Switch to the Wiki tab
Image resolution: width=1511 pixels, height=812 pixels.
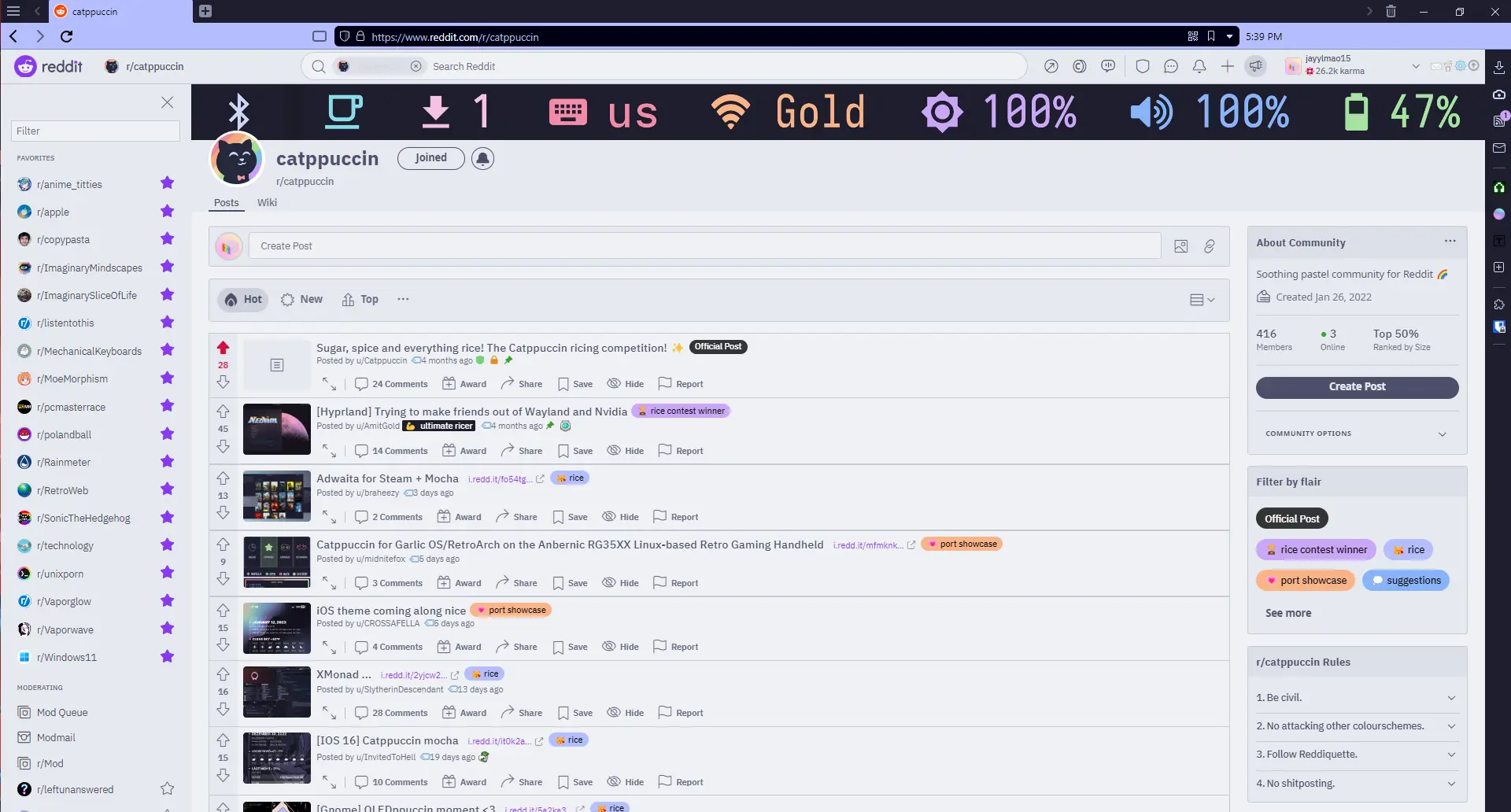[x=267, y=202]
